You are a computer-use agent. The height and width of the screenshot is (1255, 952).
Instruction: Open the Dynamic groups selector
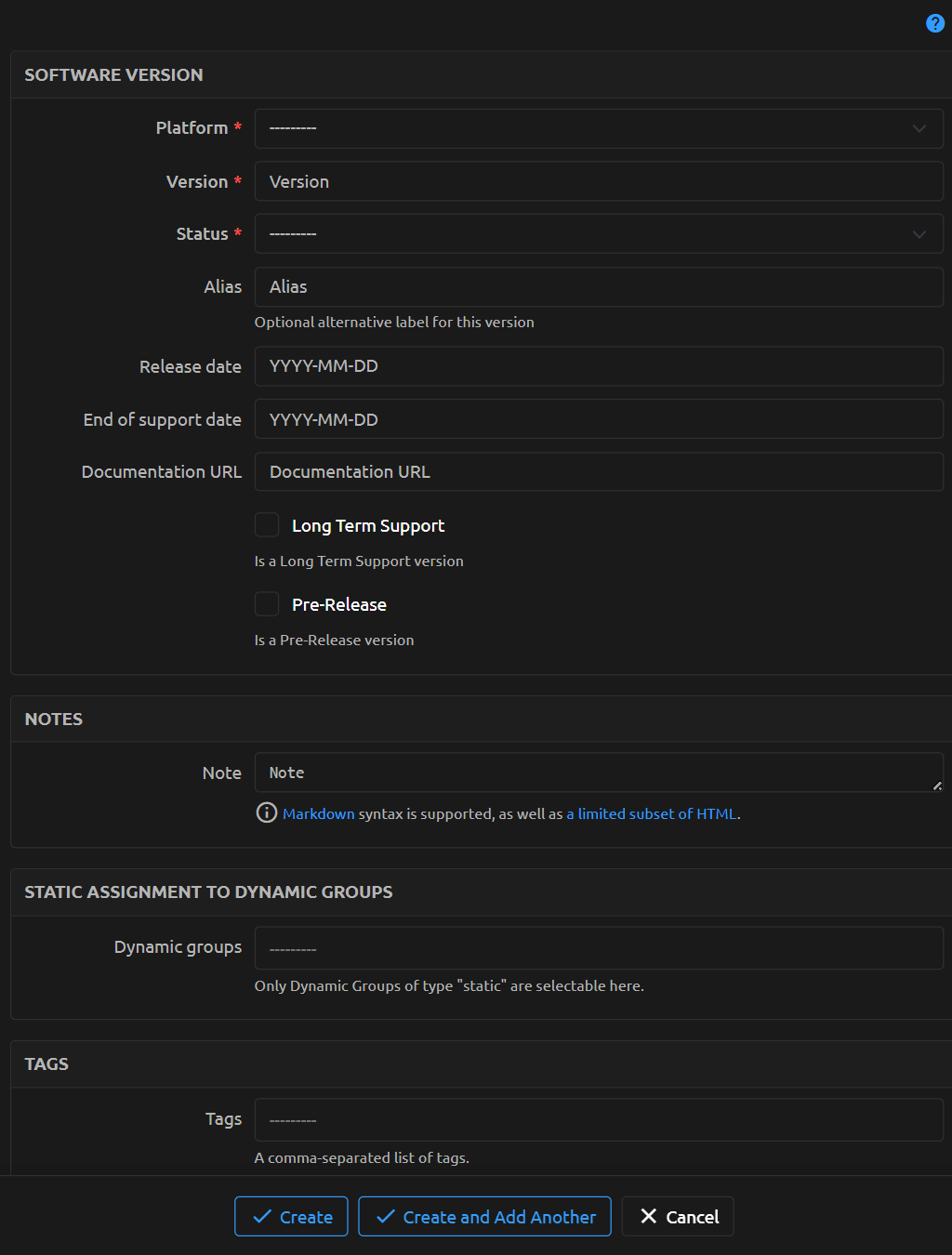point(599,948)
